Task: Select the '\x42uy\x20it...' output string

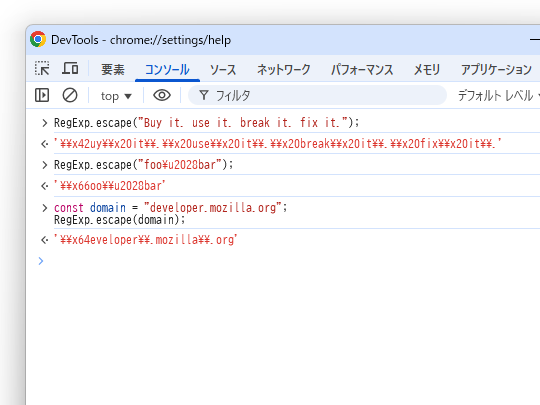Action: coord(278,144)
